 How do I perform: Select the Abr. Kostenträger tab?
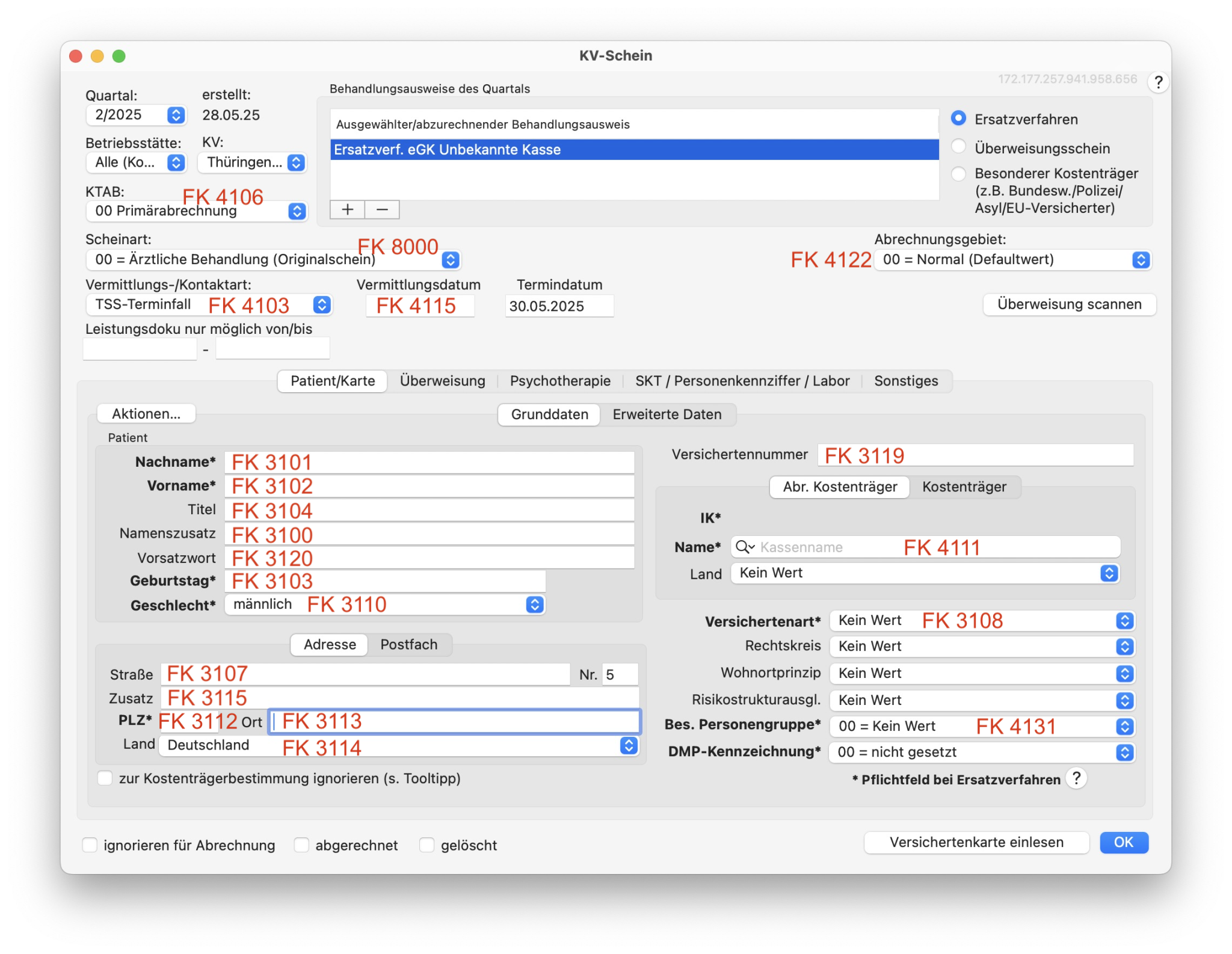point(840,487)
